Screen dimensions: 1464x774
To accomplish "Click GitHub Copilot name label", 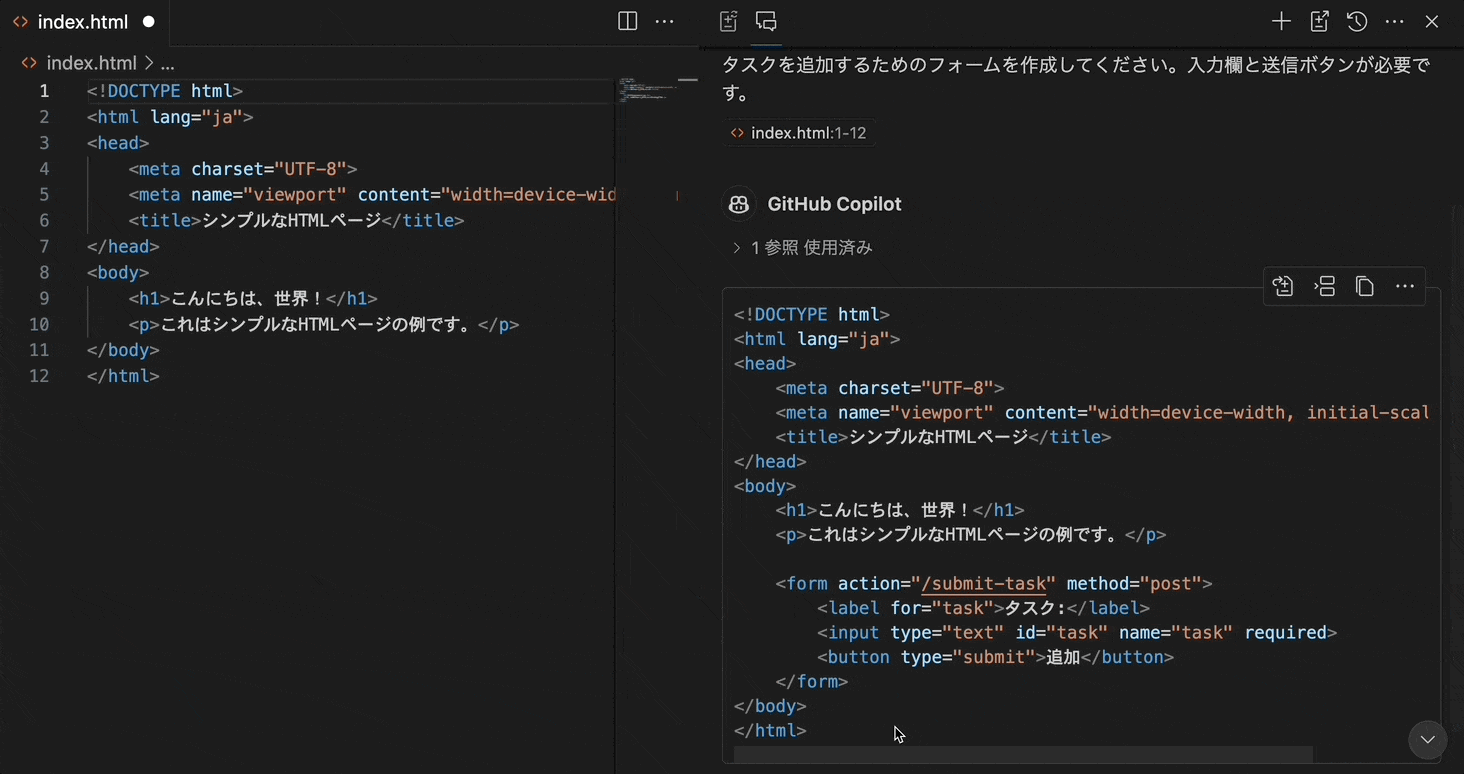I will (x=834, y=204).
